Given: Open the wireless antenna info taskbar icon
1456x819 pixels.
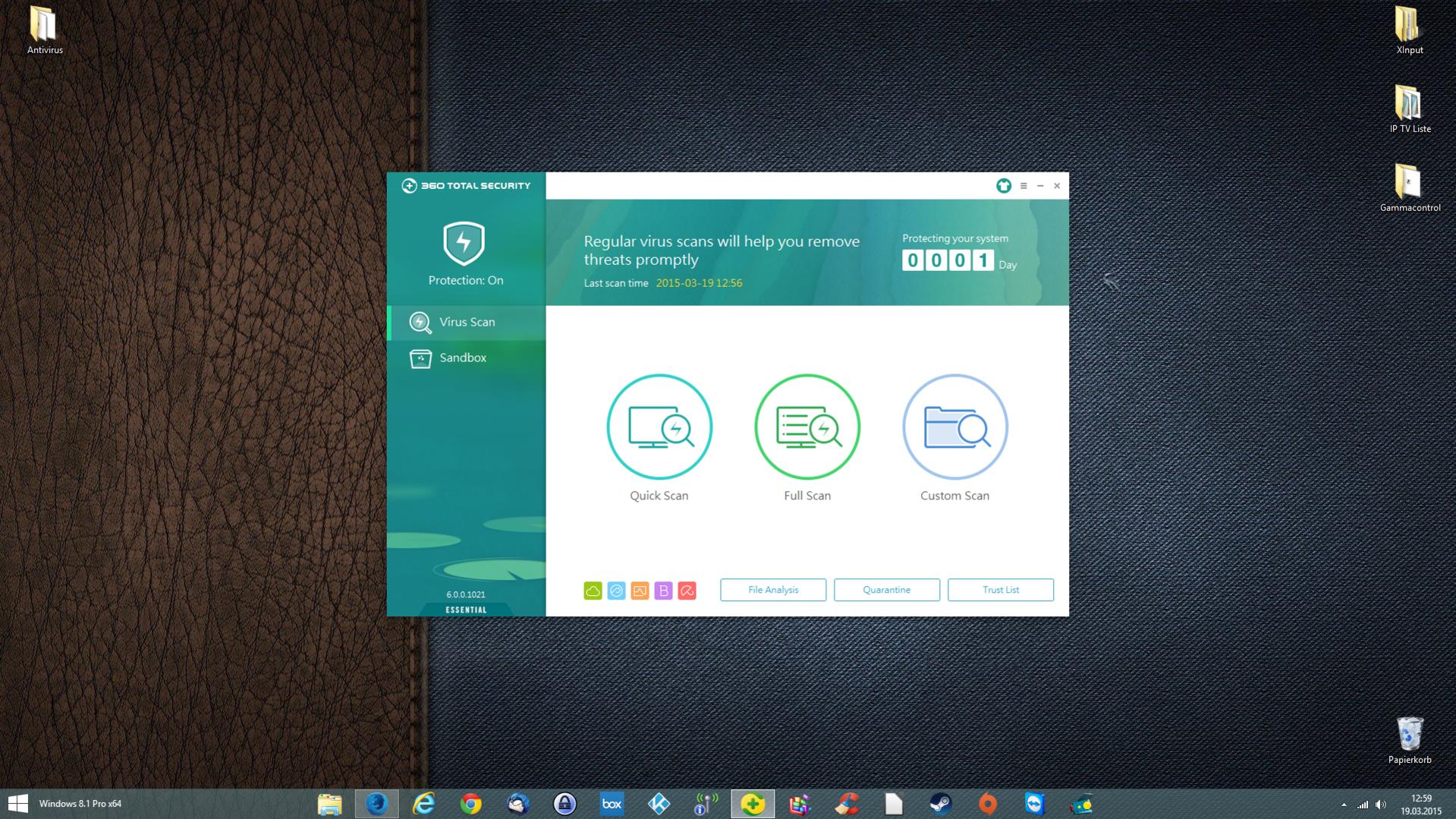Looking at the screenshot, I should 706,804.
